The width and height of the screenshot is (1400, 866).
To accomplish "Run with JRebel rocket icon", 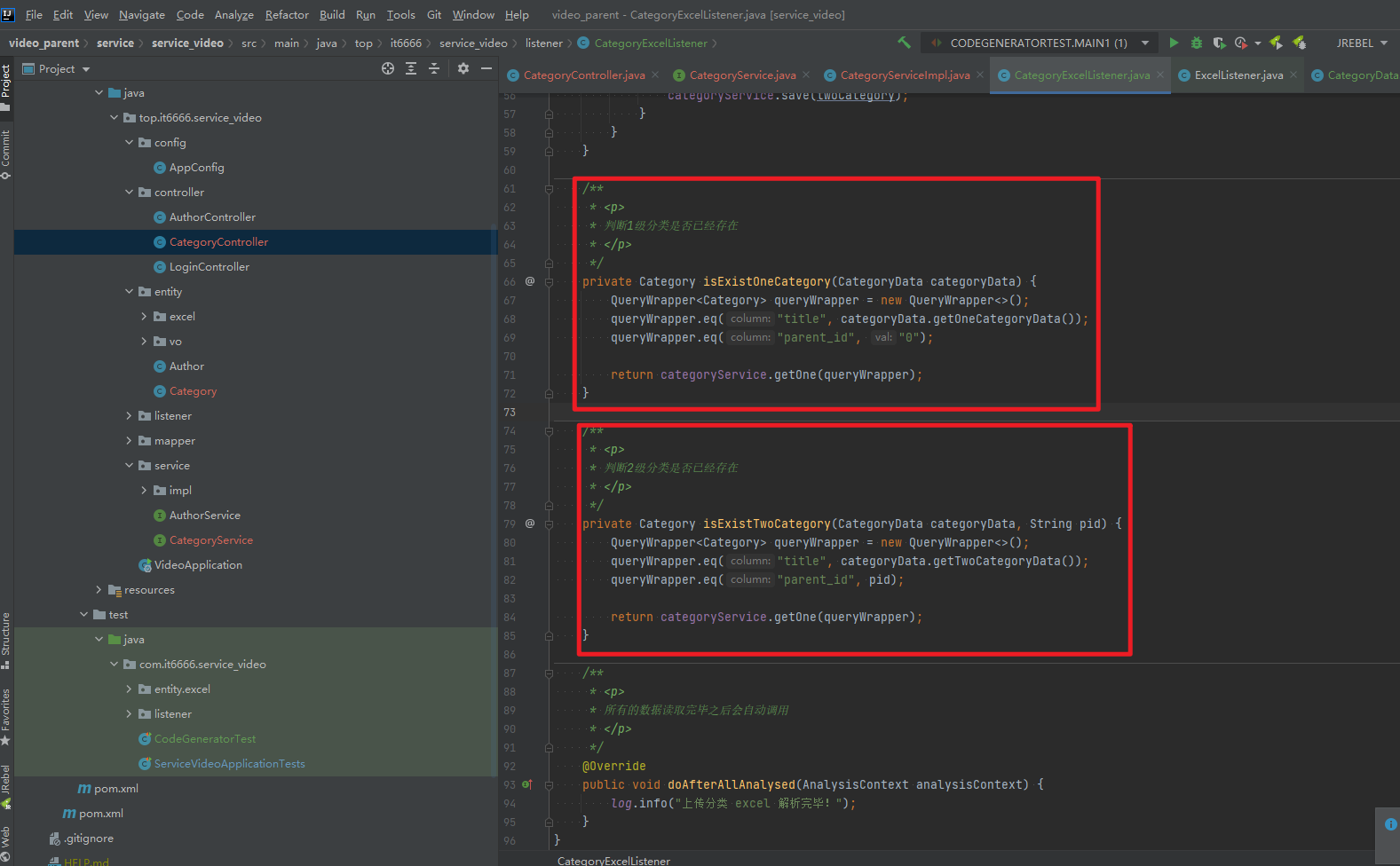I will (1276, 43).
